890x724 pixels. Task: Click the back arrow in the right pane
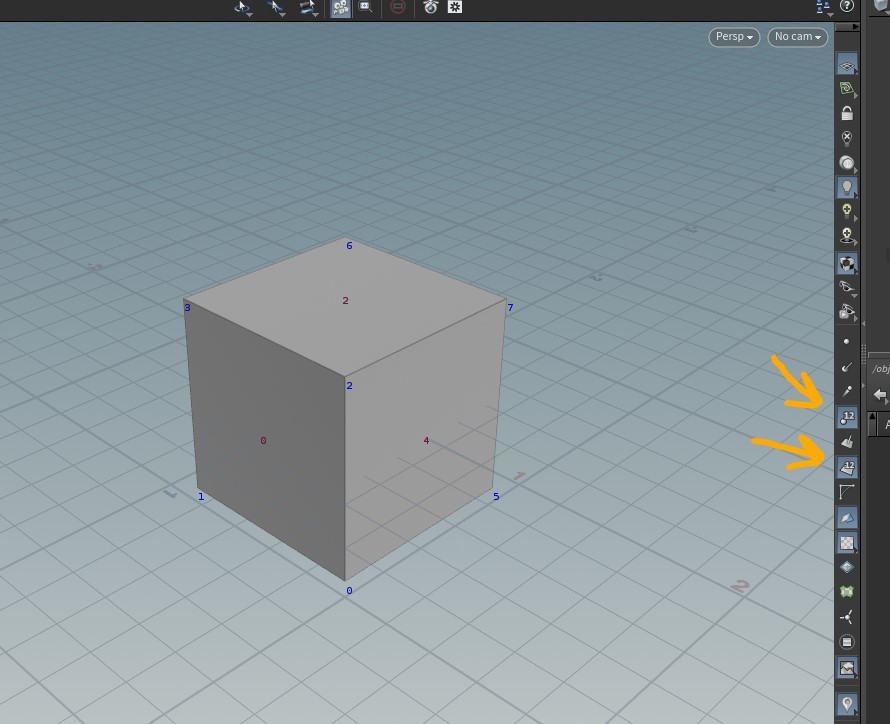coord(880,395)
